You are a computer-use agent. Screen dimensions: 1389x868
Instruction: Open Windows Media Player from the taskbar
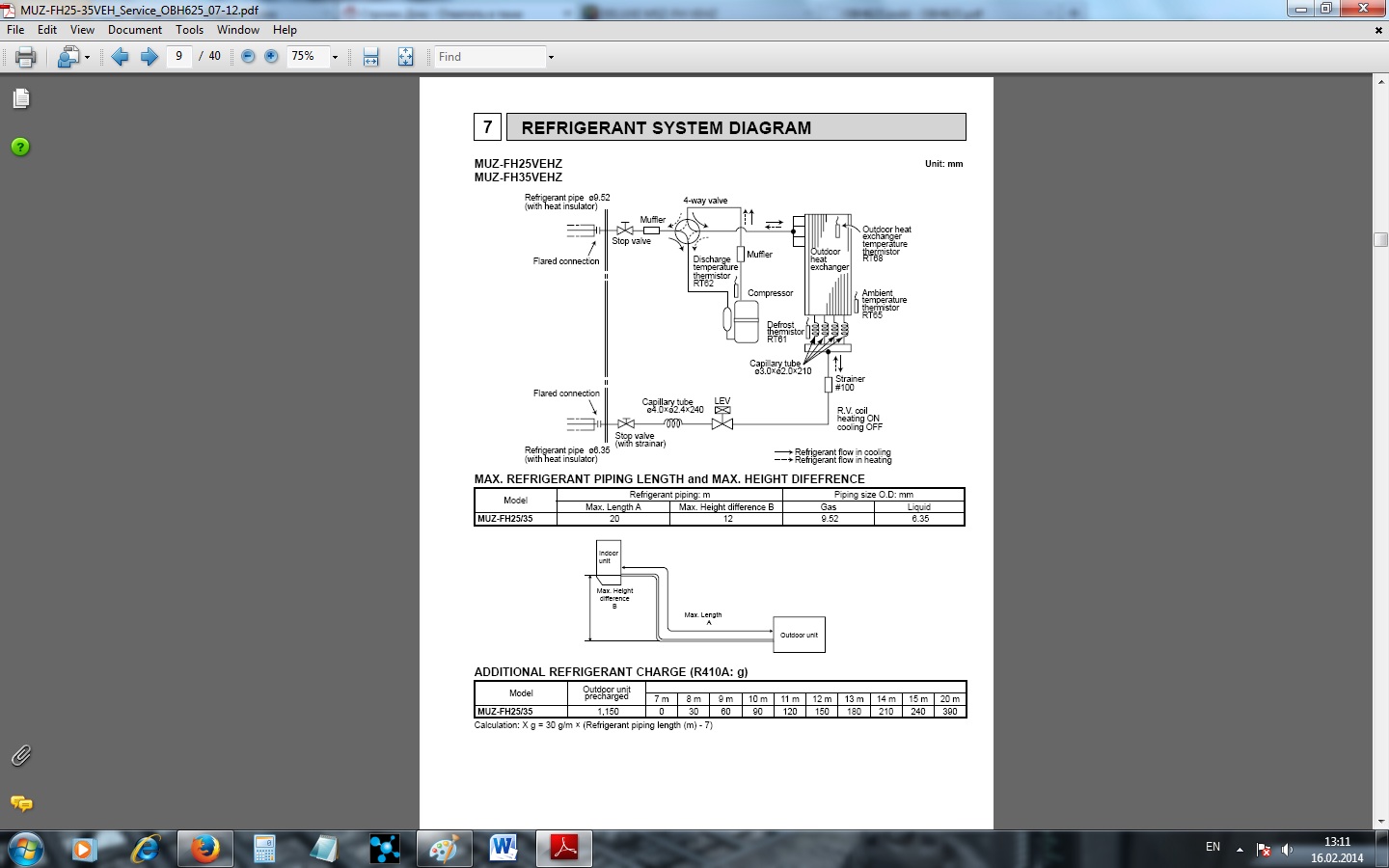click(x=83, y=850)
